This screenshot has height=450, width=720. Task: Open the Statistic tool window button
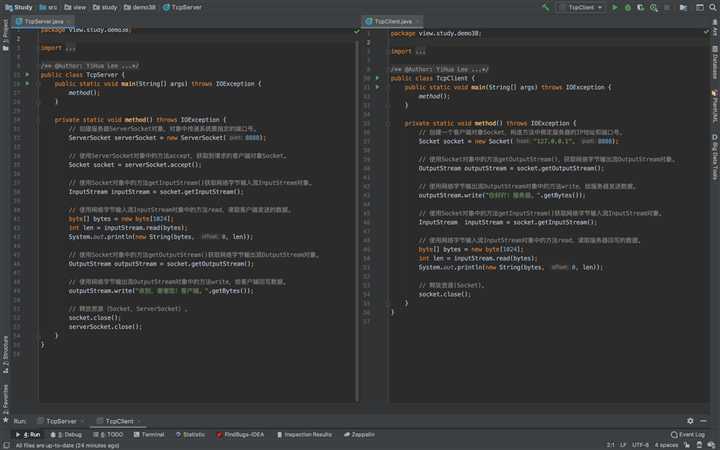click(x=190, y=434)
